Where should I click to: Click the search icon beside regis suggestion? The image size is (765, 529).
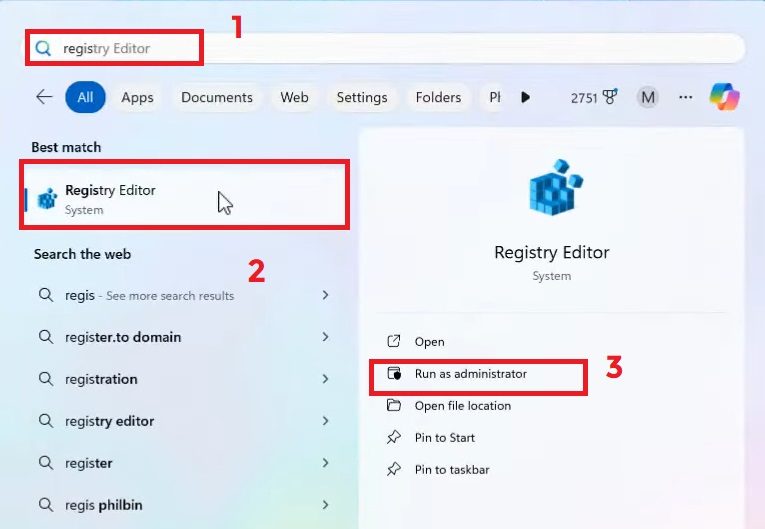[x=46, y=294]
